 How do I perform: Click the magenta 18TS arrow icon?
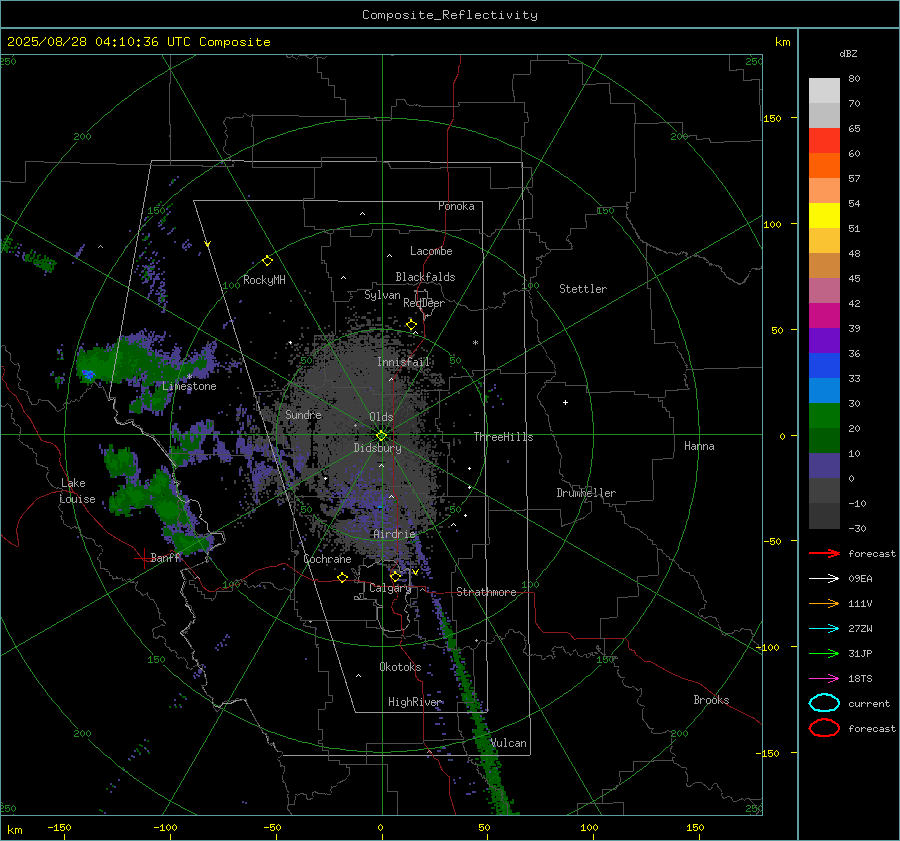coord(824,679)
